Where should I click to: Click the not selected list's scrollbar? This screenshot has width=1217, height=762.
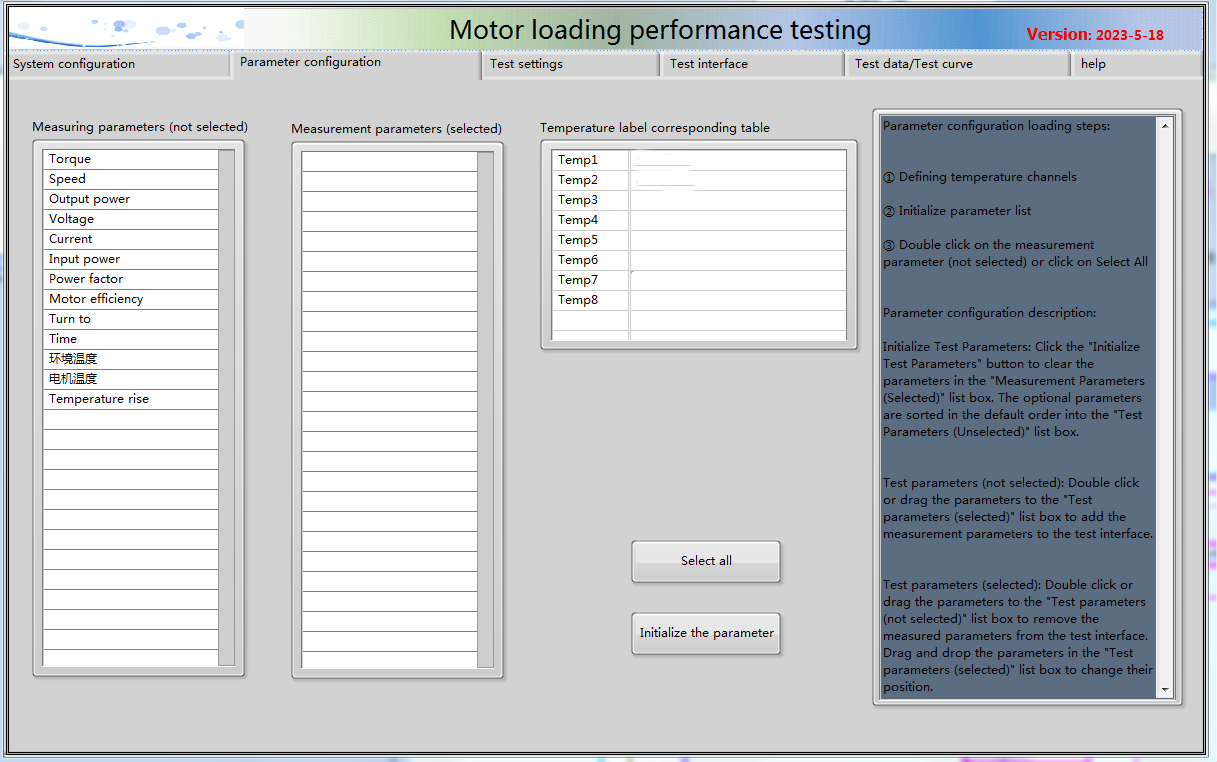point(226,400)
